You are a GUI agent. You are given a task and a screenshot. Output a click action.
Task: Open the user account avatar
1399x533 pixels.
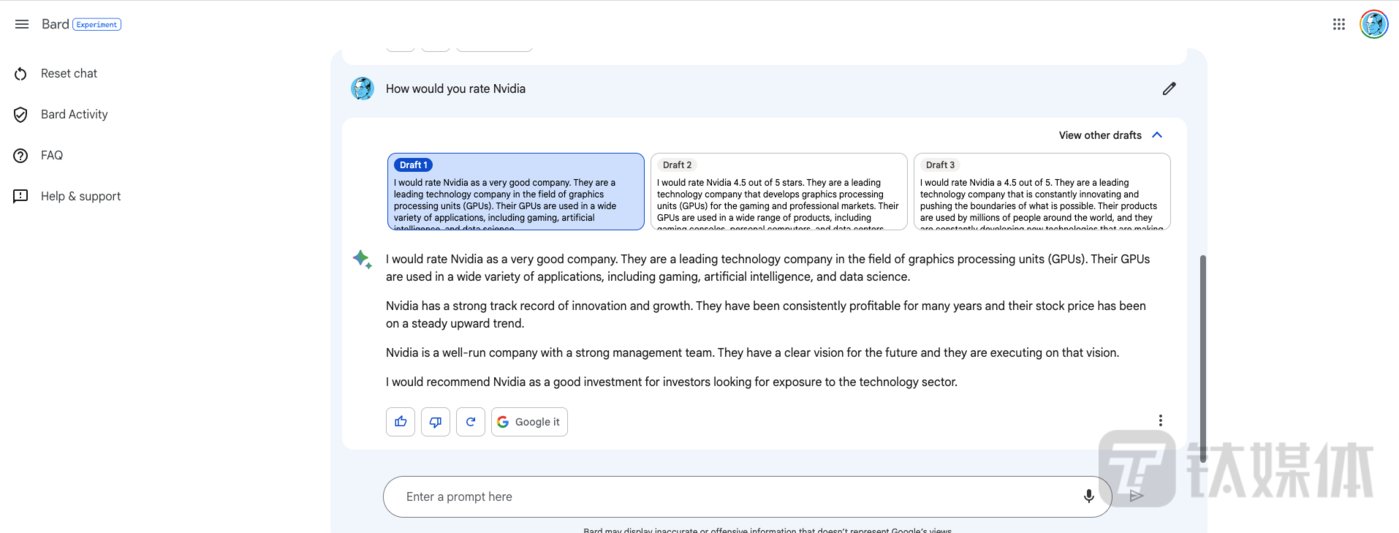click(x=1374, y=24)
